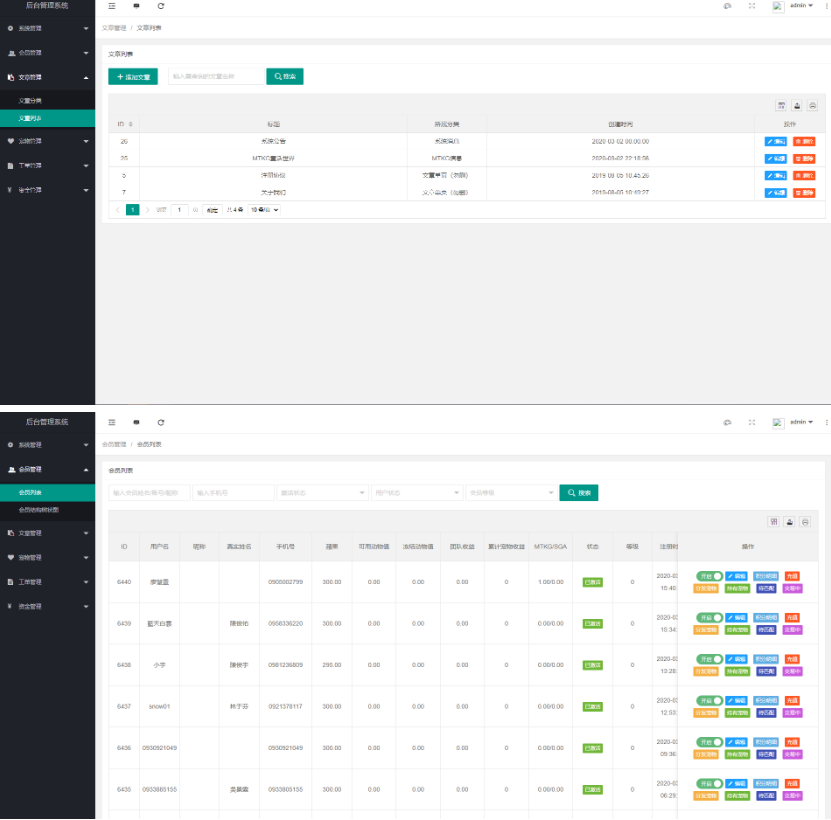Click the refresh icon in the top article toolbar
This screenshot has height=820, width=831.
pyautogui.click(x=161, y=6)
